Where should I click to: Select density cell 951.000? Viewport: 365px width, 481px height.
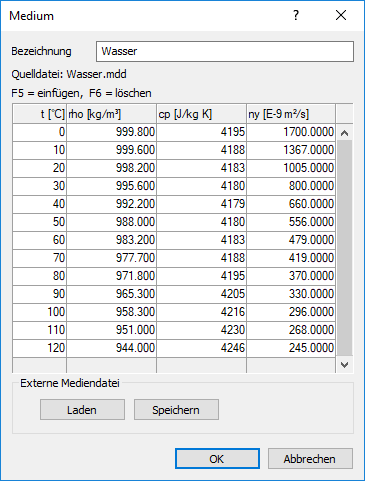tap(112, 330)
